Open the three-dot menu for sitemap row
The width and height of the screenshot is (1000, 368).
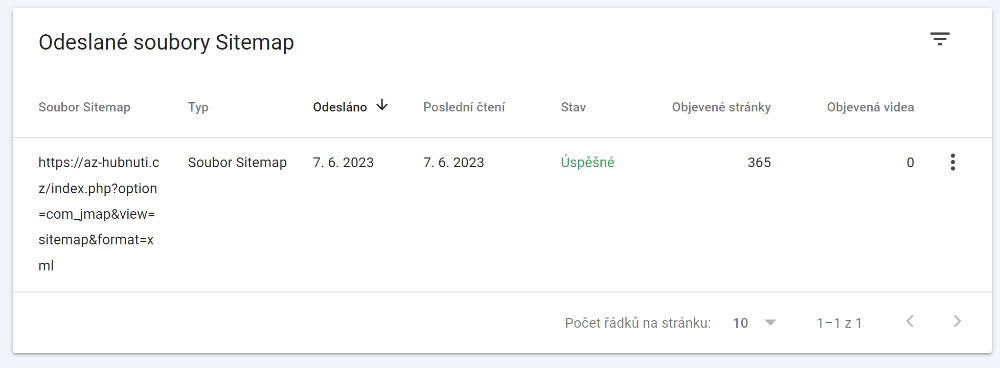click(952, 162)
